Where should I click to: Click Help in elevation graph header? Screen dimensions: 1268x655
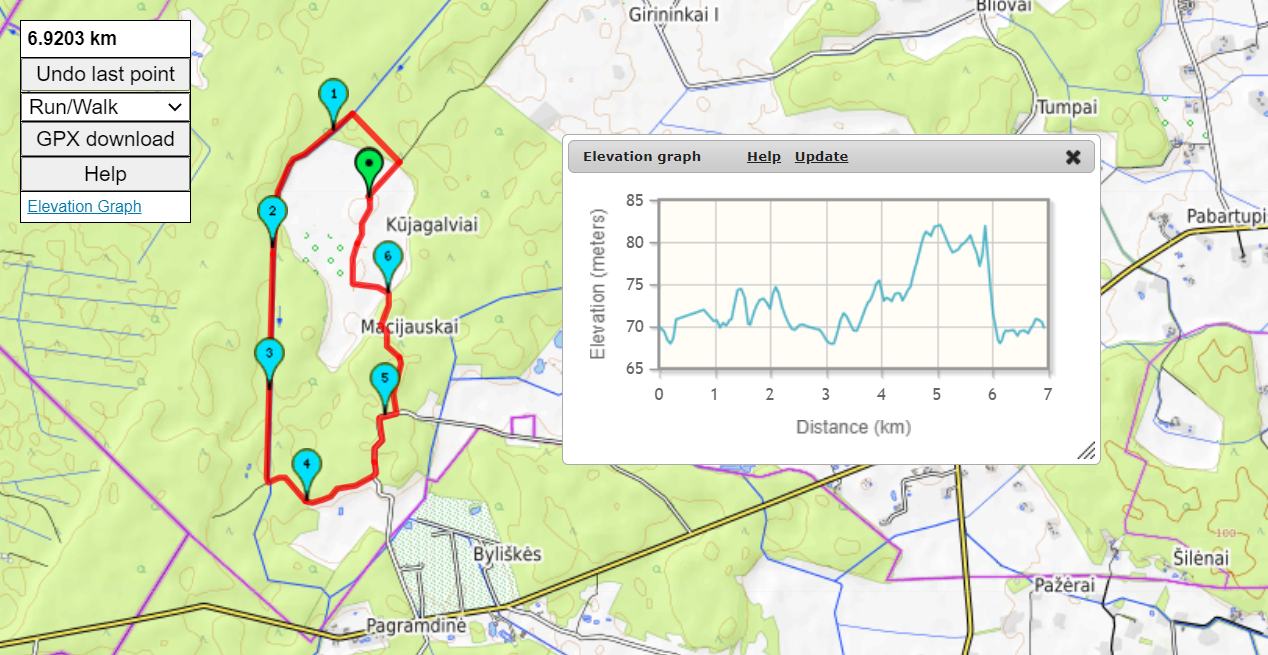pyautogui.click(x=763, y=157)
